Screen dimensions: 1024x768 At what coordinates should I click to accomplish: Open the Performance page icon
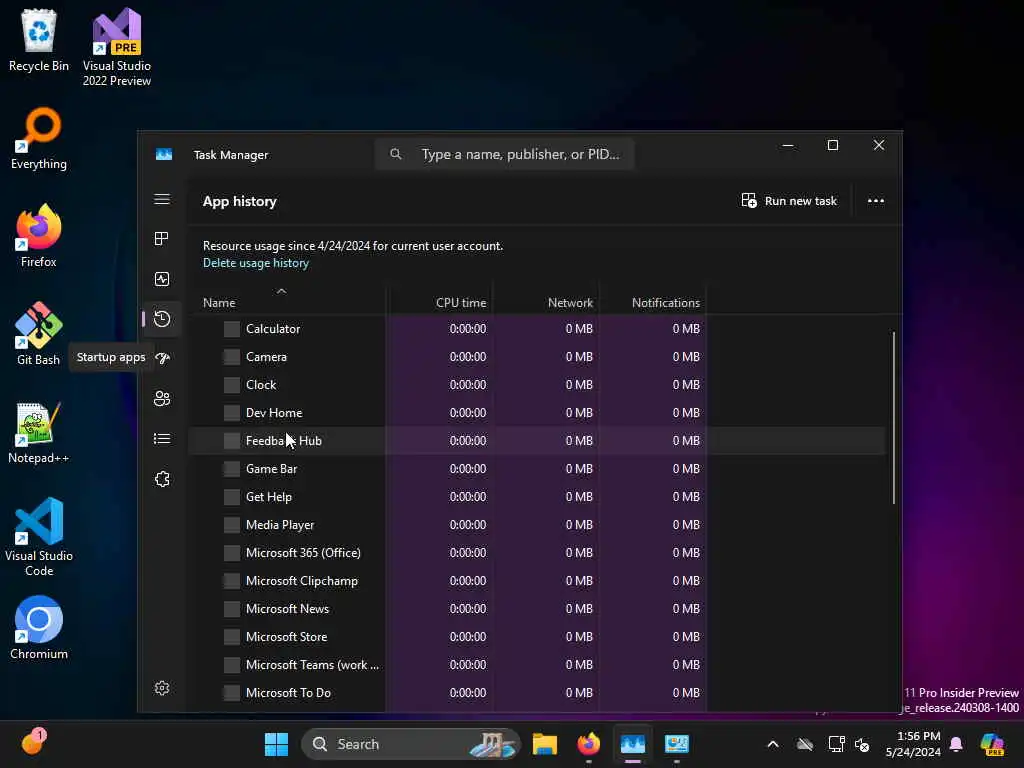162,280
